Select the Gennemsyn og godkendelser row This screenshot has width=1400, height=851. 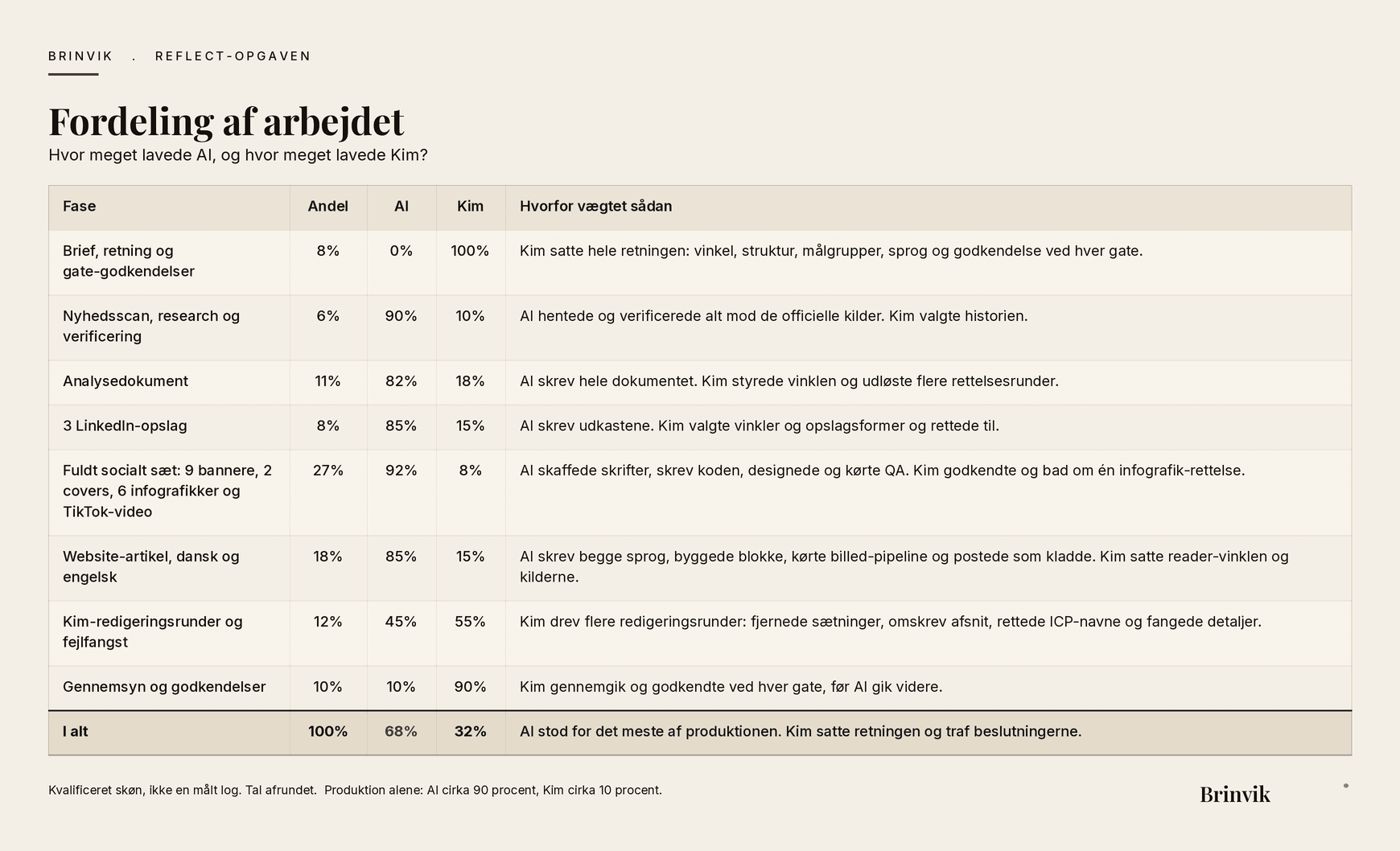pyautogui.click(x=700, y=688)
